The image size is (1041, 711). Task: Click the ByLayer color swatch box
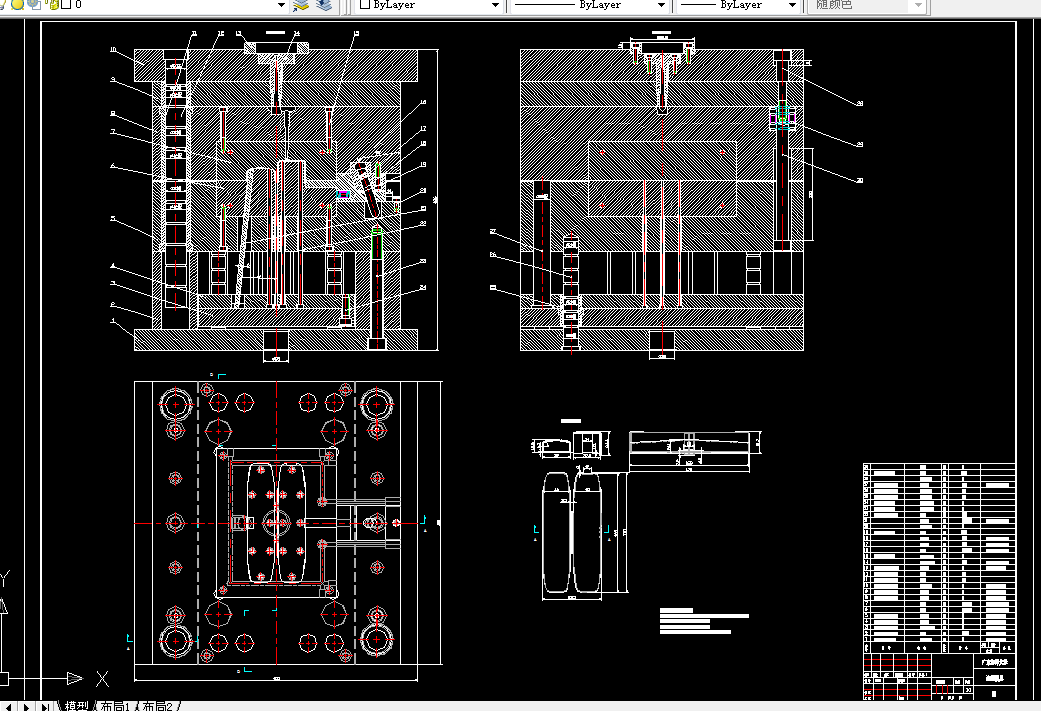364,4
